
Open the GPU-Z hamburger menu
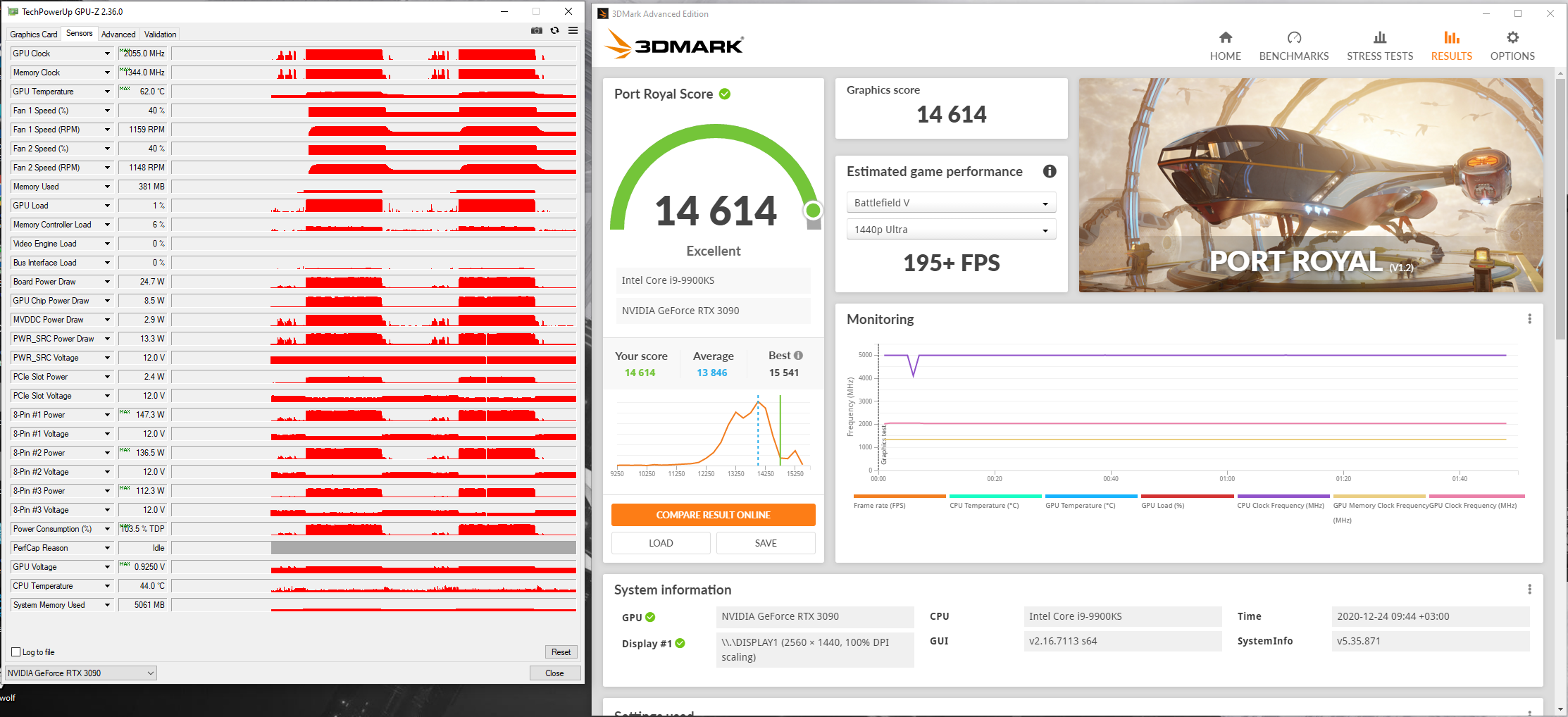tap(573, 30)
